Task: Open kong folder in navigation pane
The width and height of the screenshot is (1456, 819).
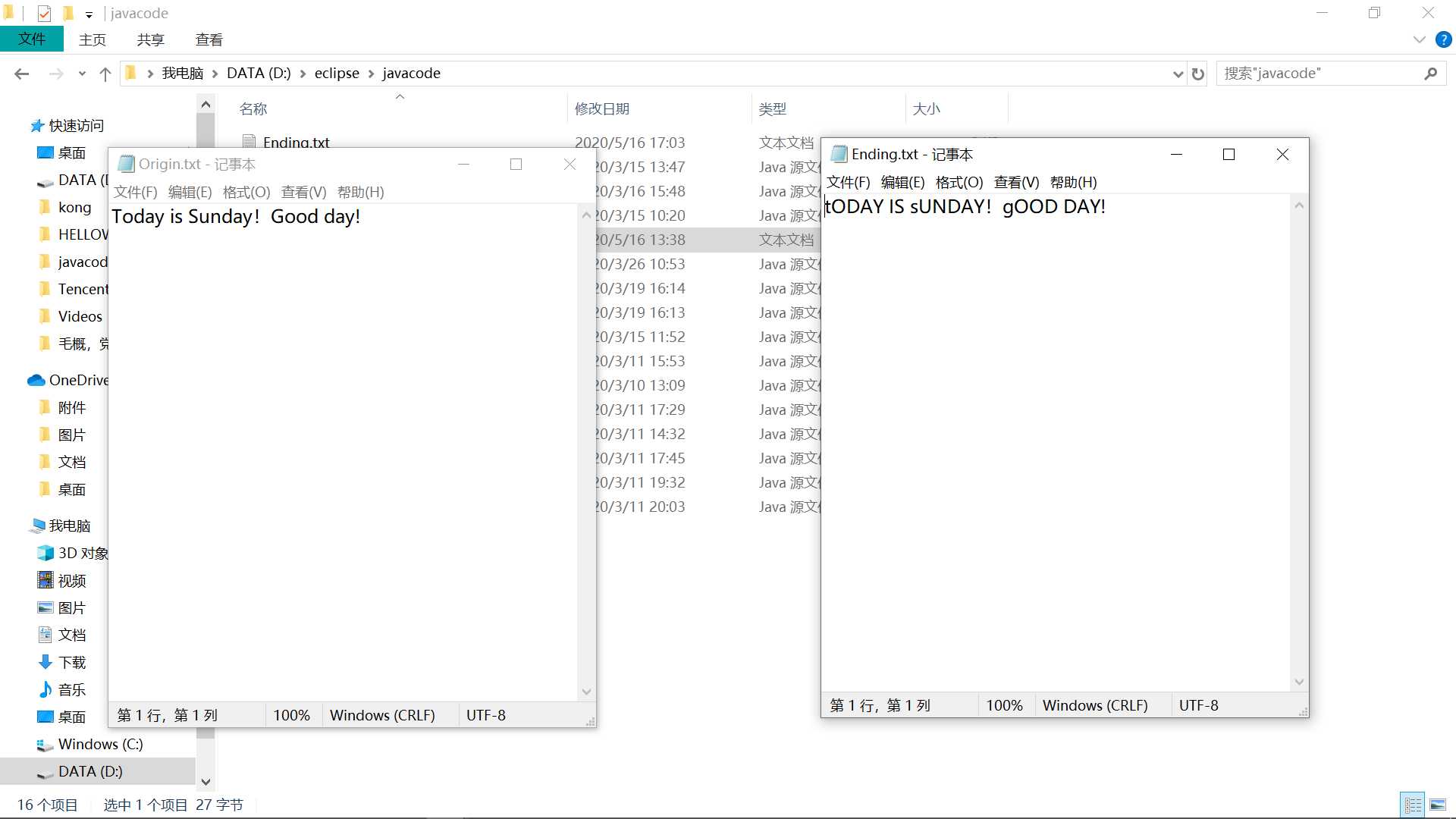Action: [74, 208]
